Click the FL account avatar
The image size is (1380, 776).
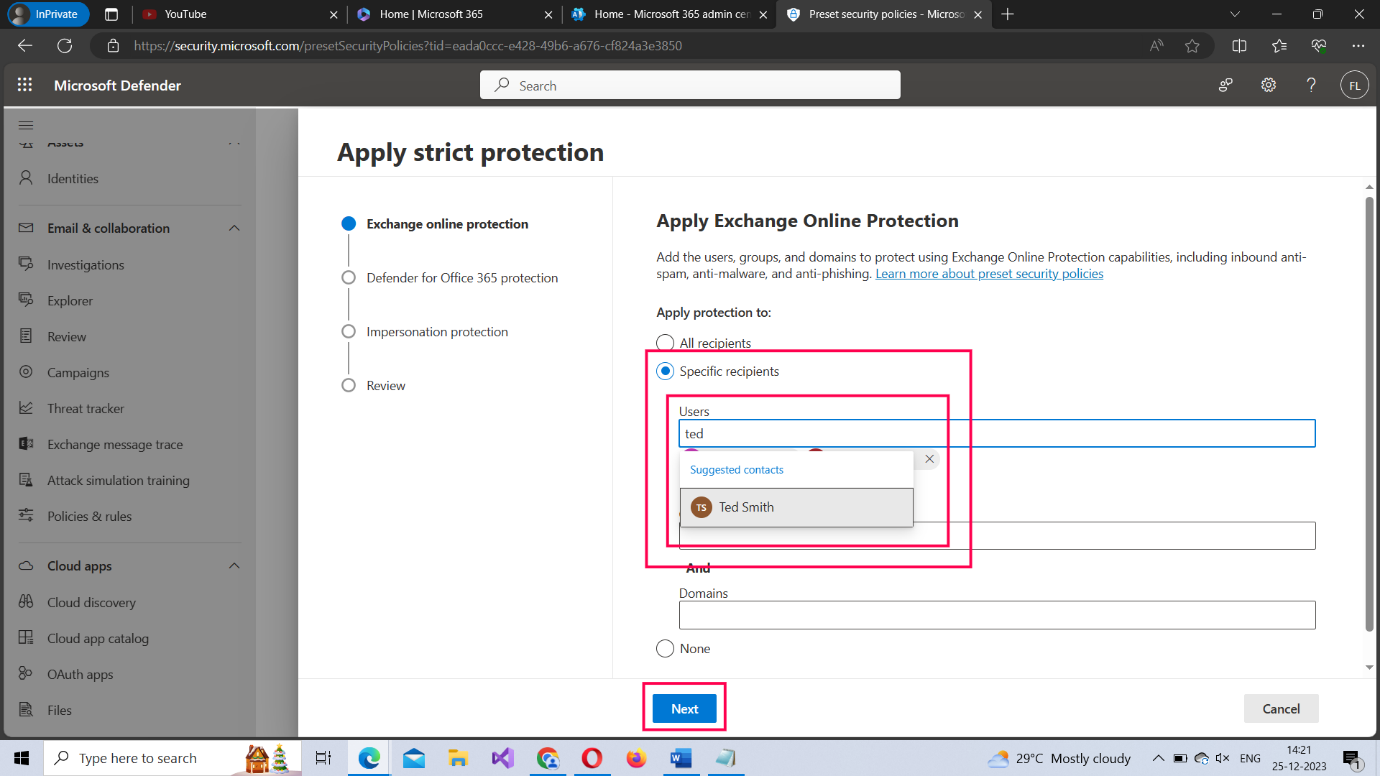click(1354, 85)
